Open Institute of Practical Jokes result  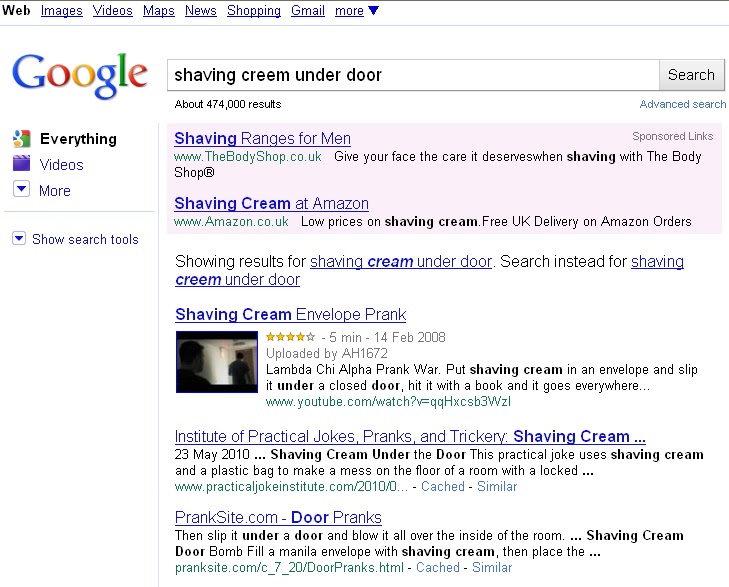[x=410, y=436]
